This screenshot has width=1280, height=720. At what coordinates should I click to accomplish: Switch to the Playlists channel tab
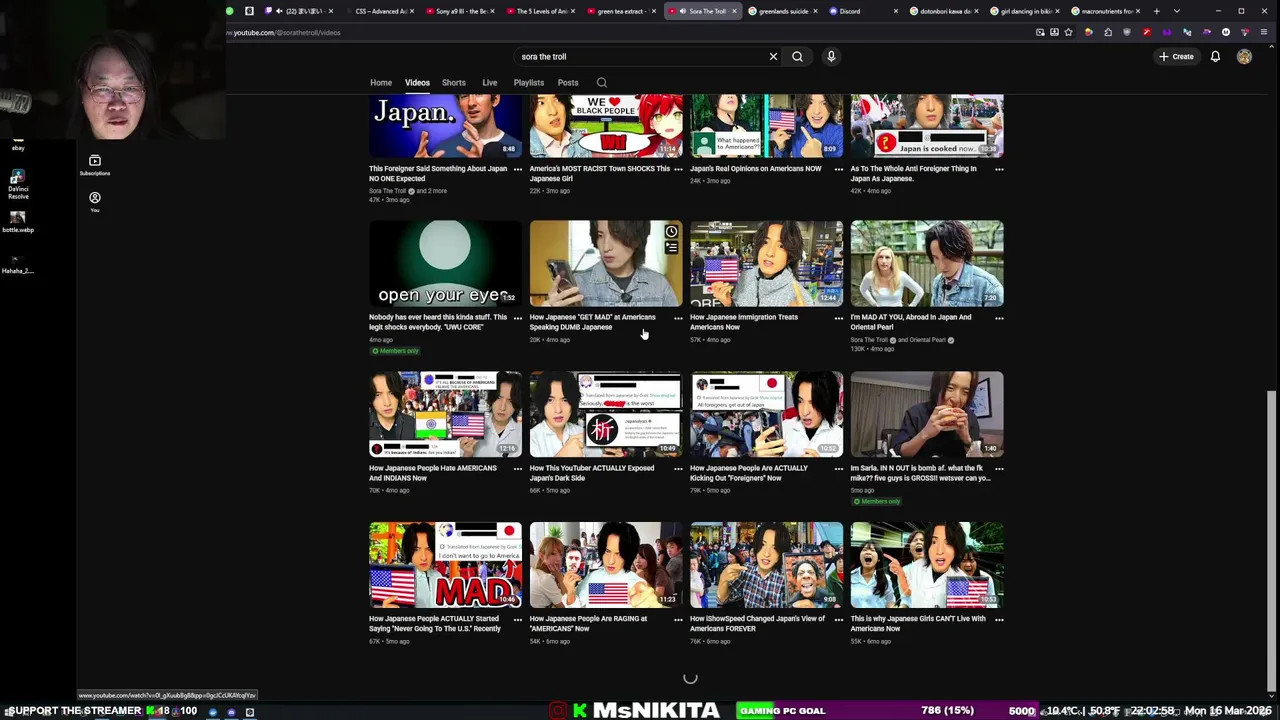[x=528, y=83]
